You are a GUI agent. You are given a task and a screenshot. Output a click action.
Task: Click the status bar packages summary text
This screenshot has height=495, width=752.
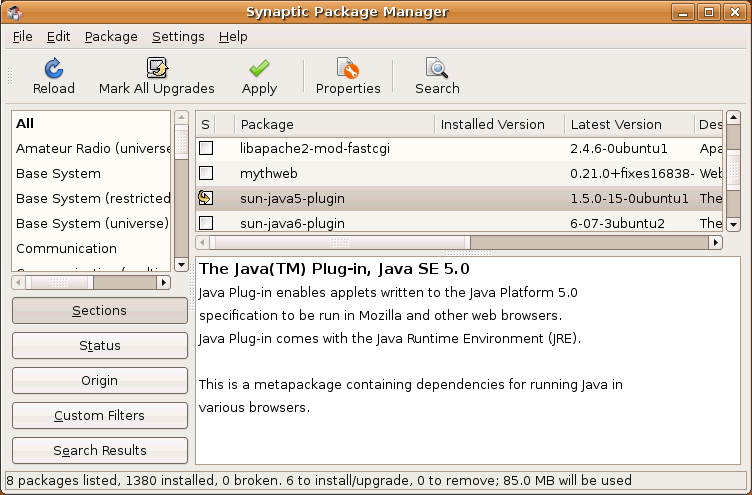[319, 480]
